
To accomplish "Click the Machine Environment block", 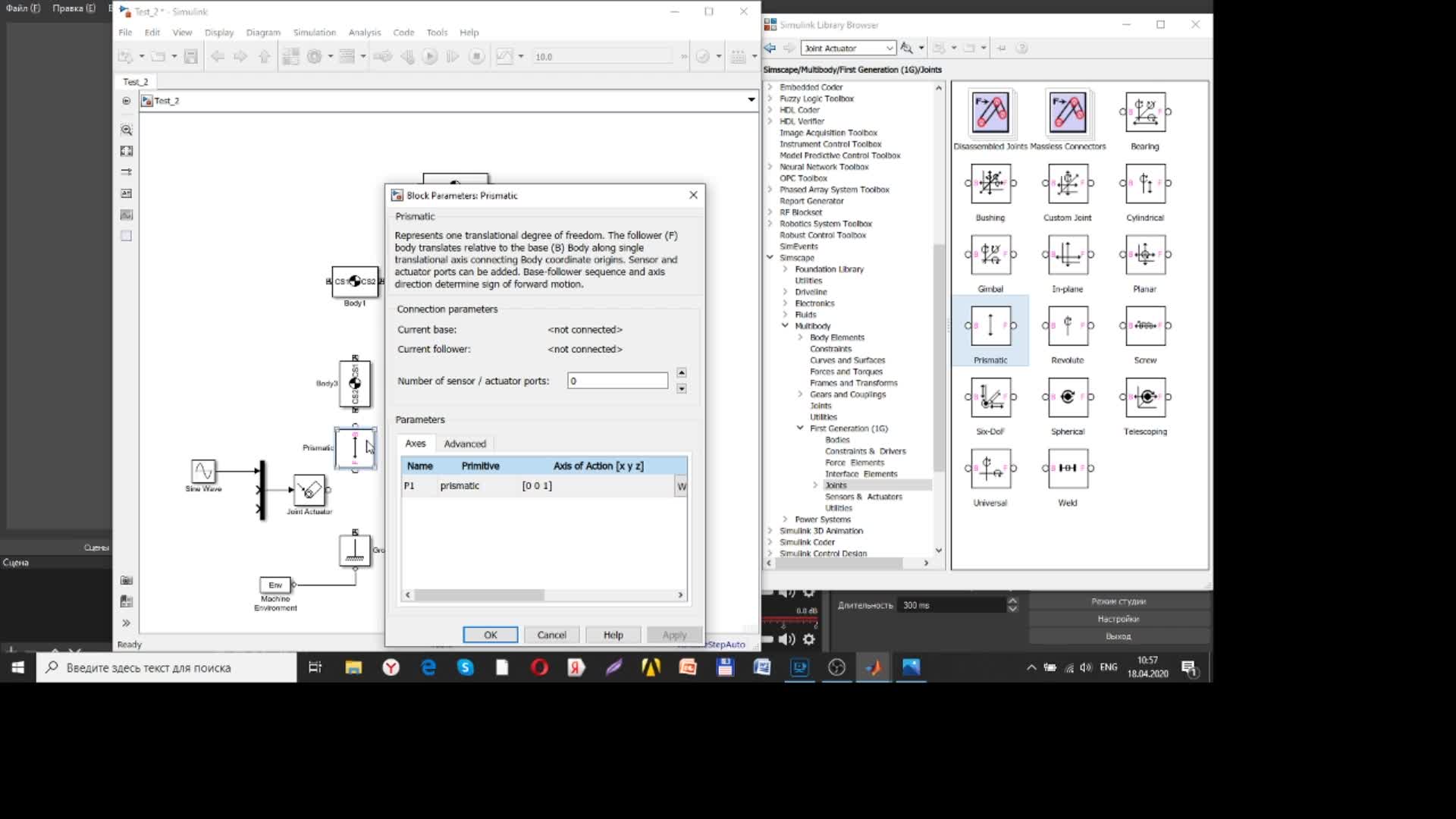I will tap(275, 585).
